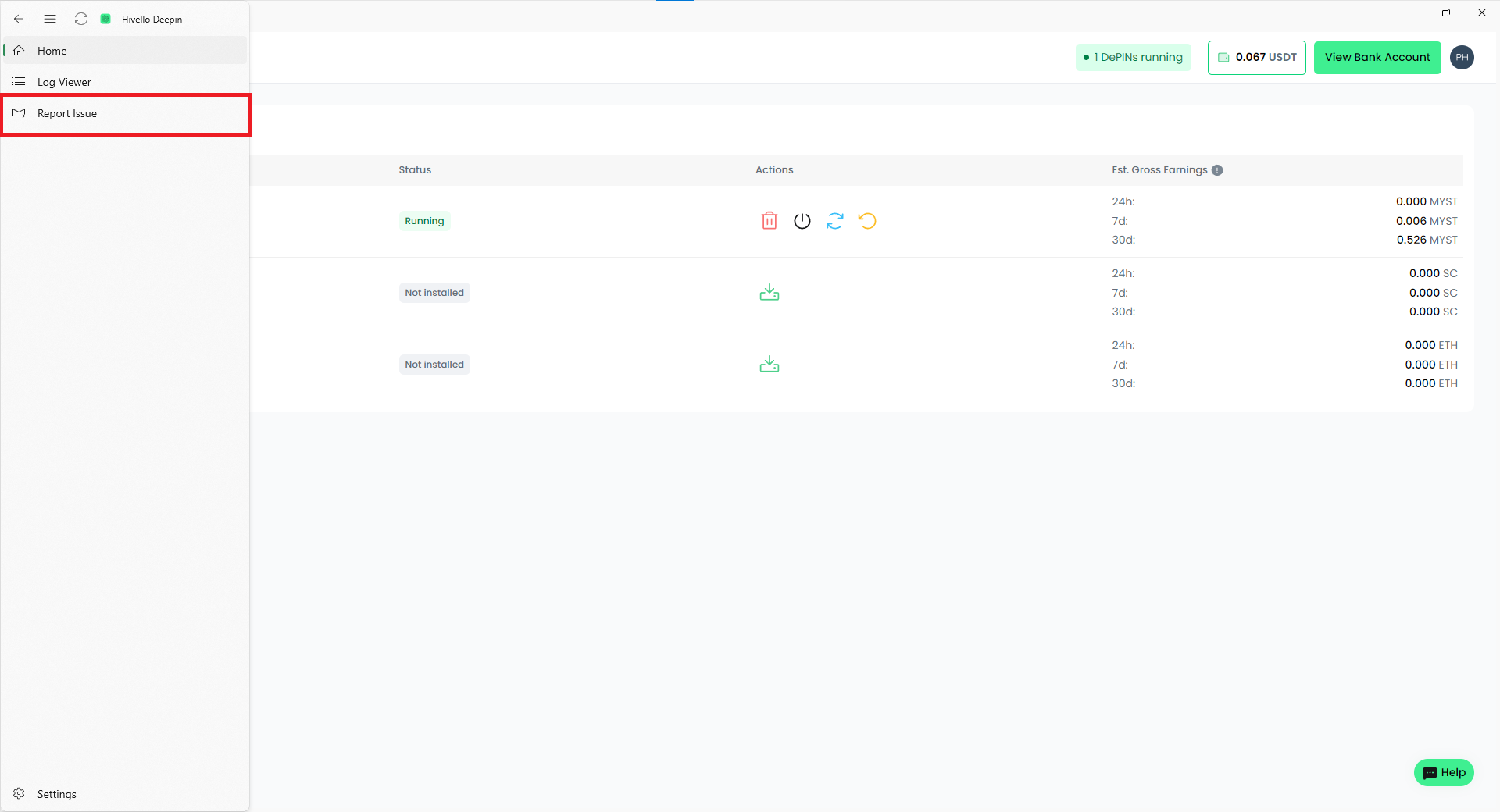Click the blue refresh sync icon
The image size is (1500, 812).
click(x=834, y=221)
